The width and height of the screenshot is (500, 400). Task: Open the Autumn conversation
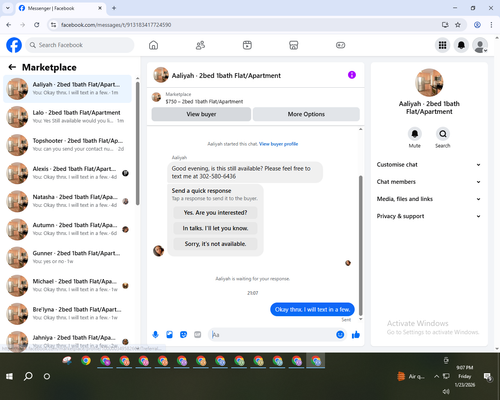point(68,229)
